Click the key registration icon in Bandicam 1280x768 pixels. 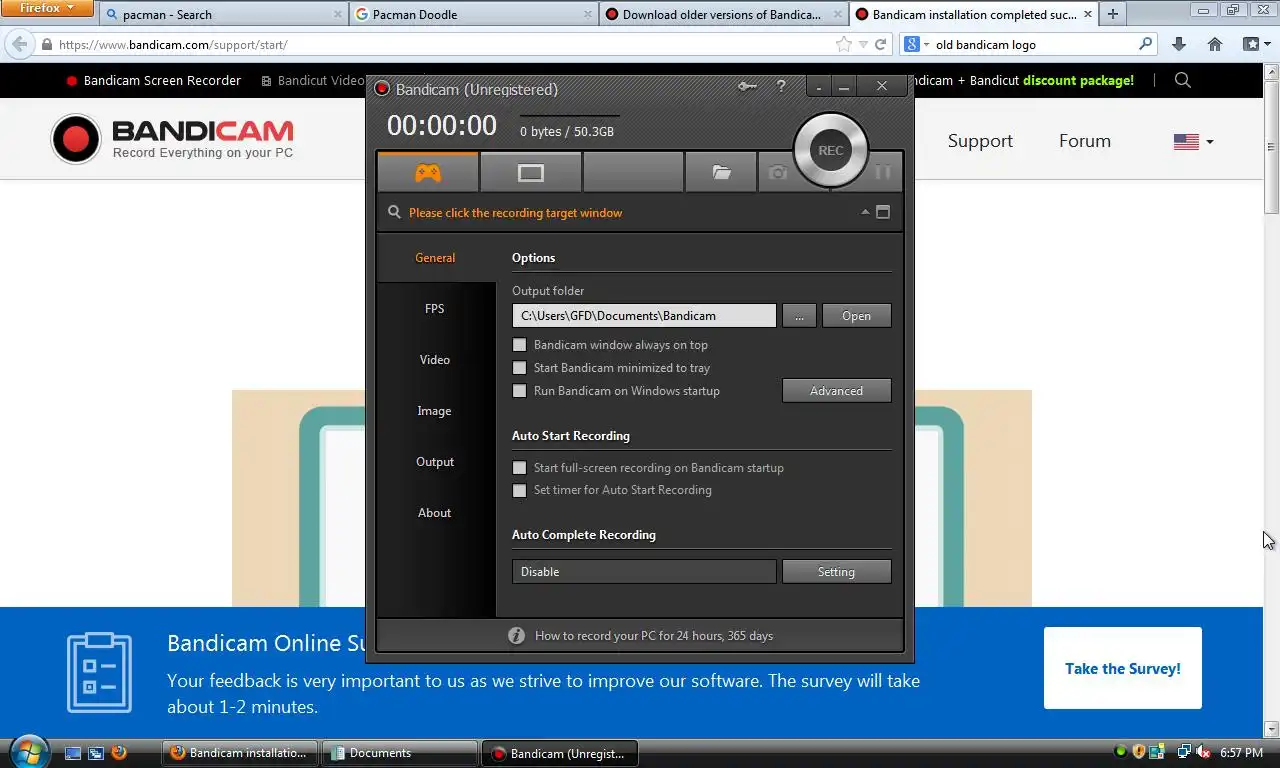(747, 87)
